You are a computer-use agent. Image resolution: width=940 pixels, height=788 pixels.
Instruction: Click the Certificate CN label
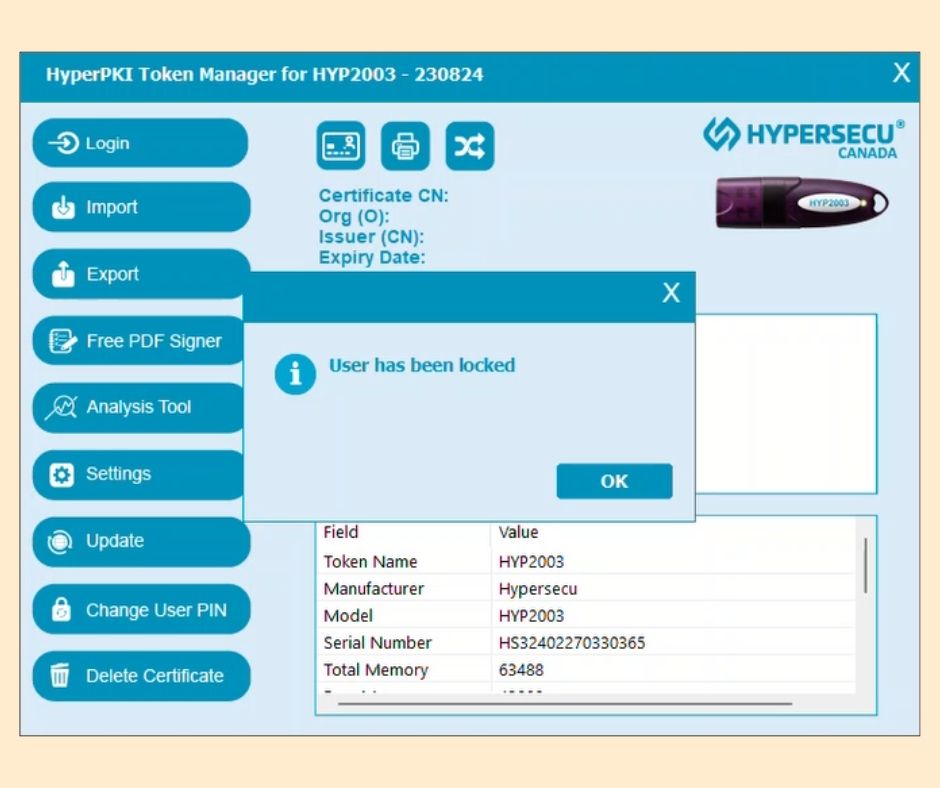[x=384, y=196]
